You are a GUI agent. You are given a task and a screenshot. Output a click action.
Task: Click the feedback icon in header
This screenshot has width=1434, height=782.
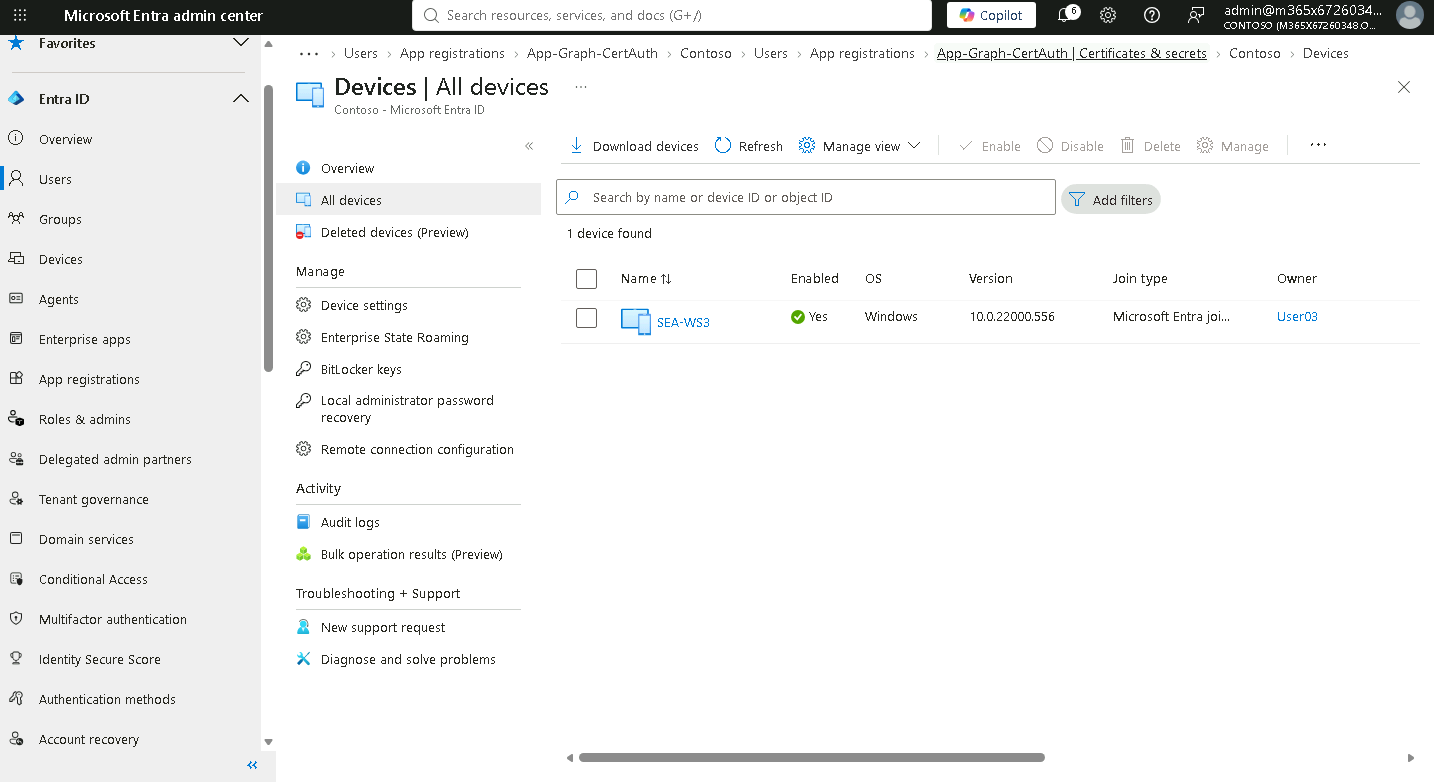(1196, 15)
